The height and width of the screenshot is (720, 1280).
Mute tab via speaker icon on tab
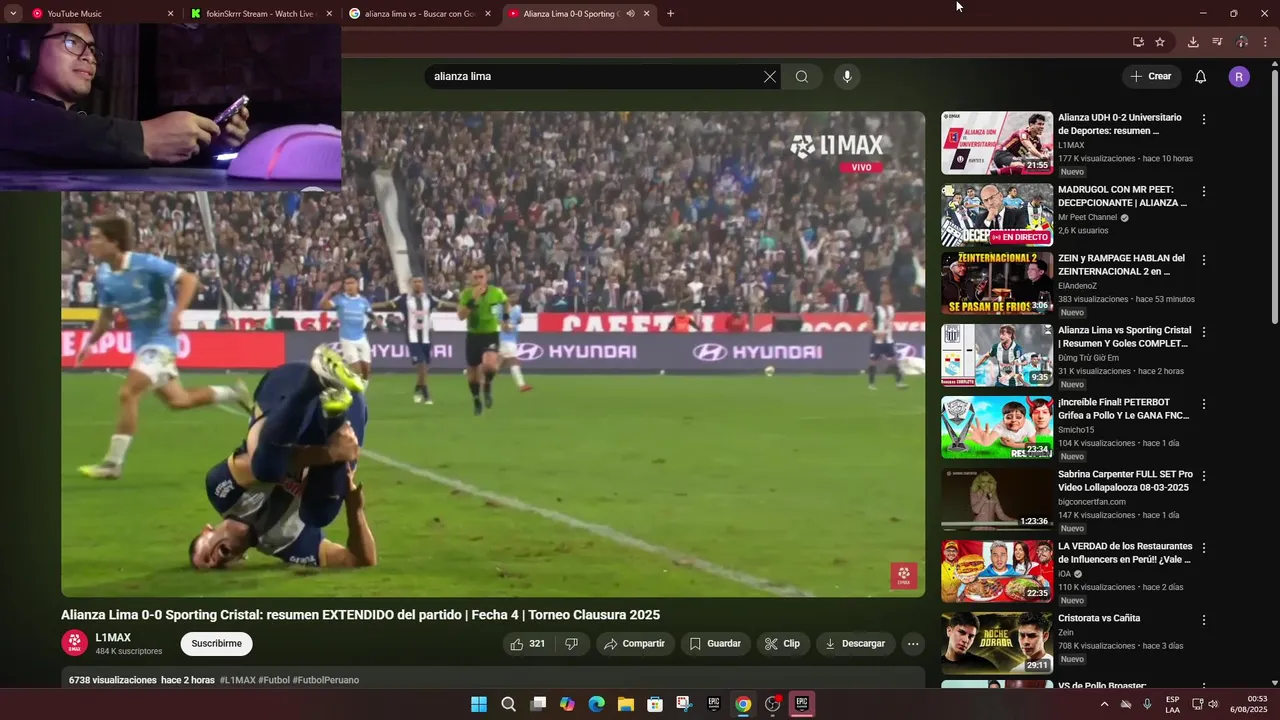pos(630,14)
